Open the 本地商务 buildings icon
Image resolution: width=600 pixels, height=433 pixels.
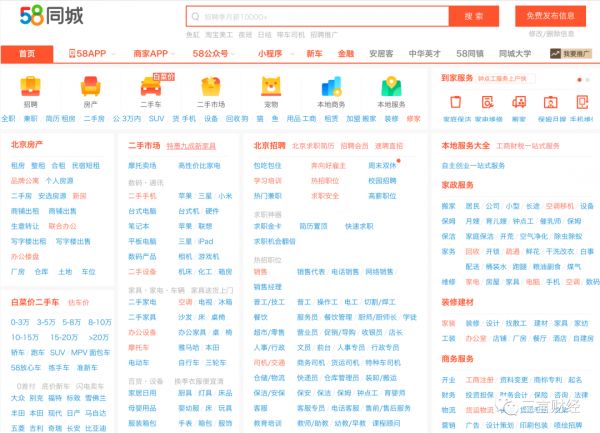[331, 88]
